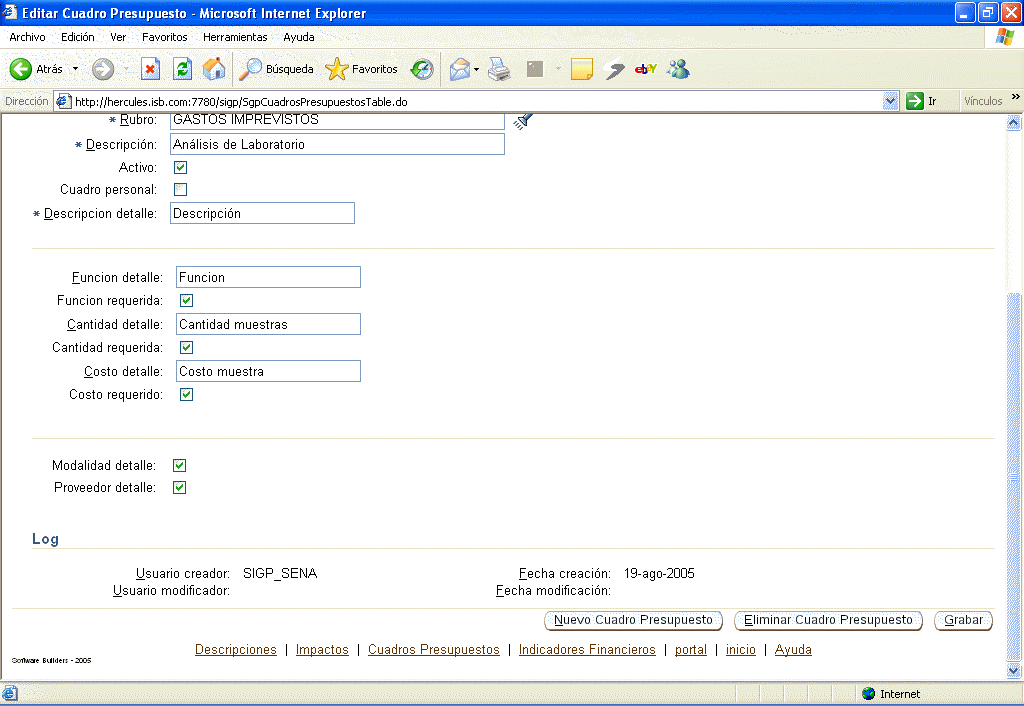
Task: Print page with printer icon
Action: click(500, 69)
